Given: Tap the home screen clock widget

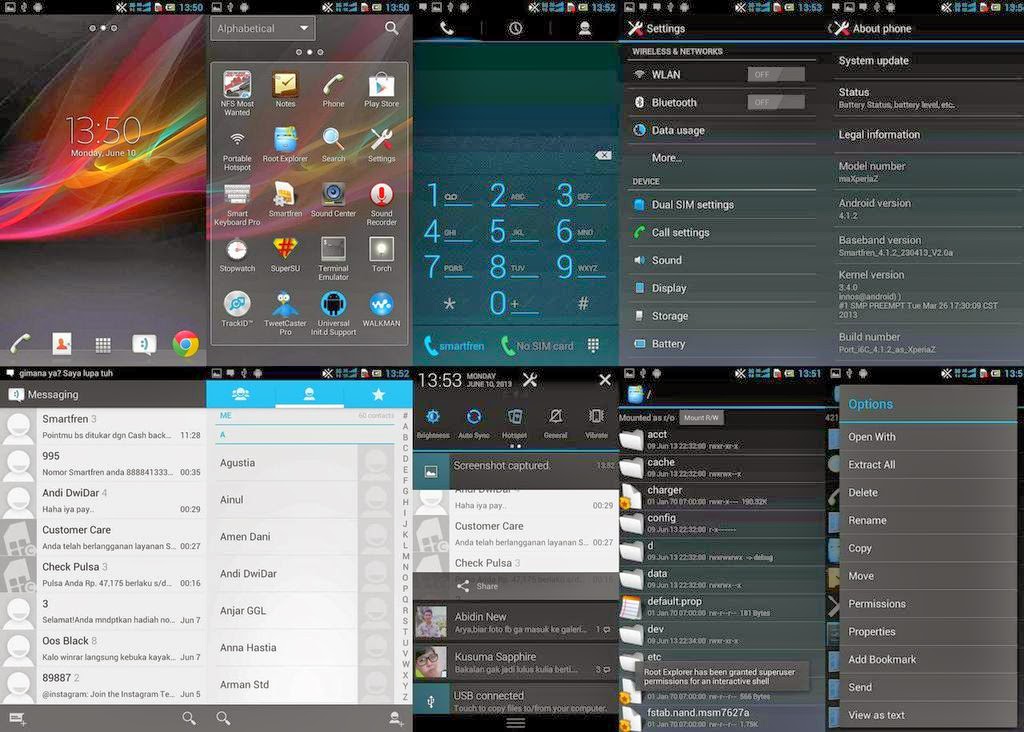Looking at the screenshot, I should click(x=103, y=136).
